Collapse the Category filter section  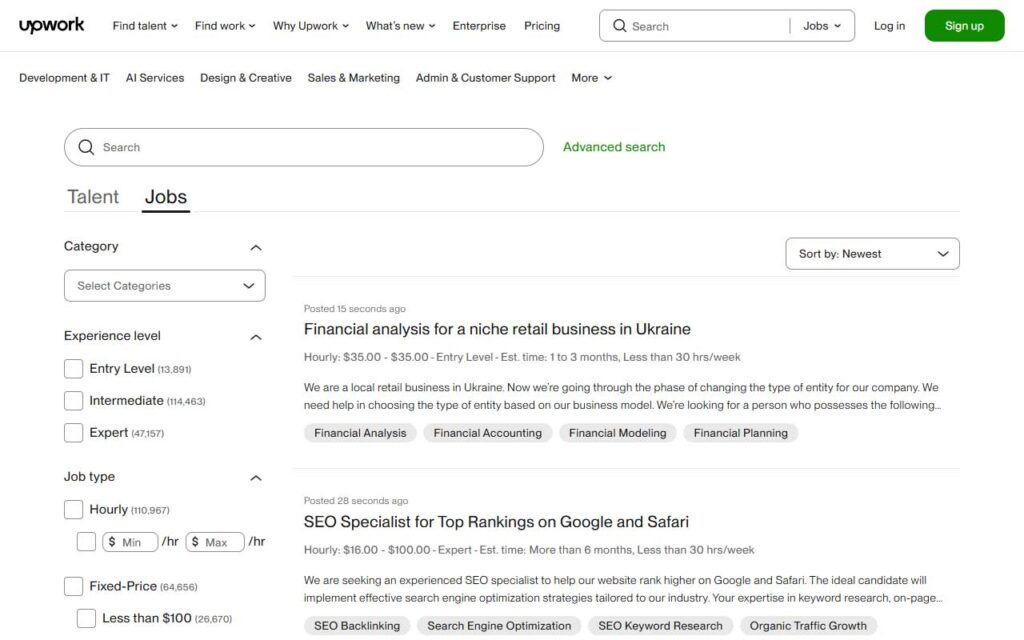coord(256,248)
